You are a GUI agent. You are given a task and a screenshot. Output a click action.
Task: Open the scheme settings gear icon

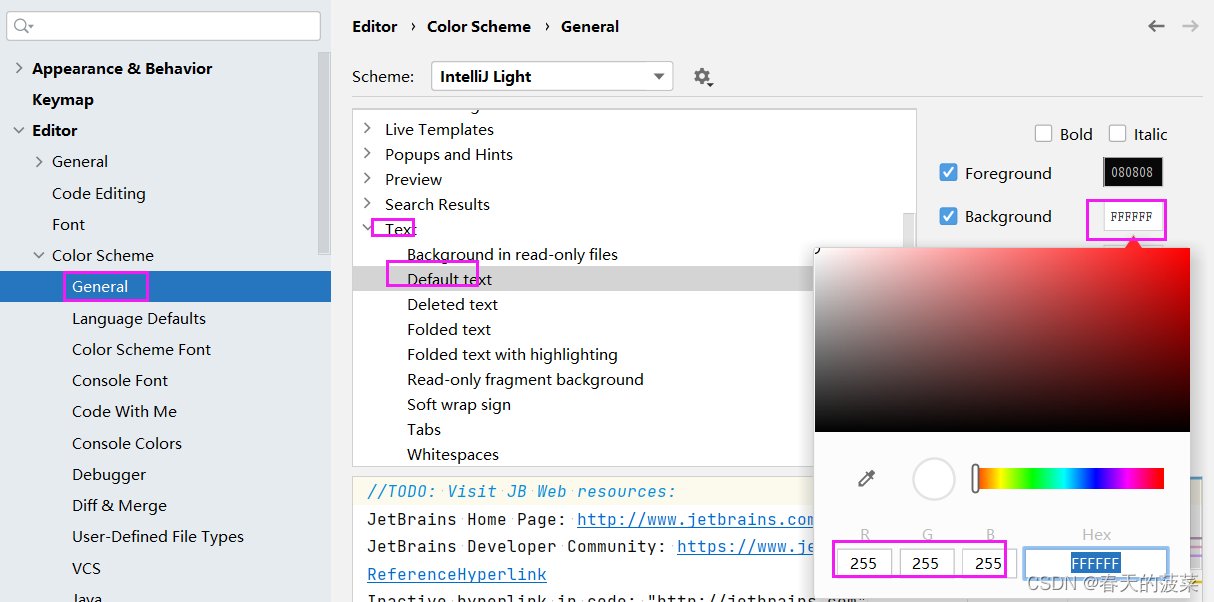tap(703, 76)
